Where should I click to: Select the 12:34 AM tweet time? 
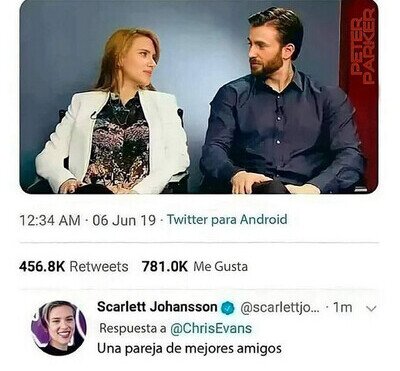[50, 220]
